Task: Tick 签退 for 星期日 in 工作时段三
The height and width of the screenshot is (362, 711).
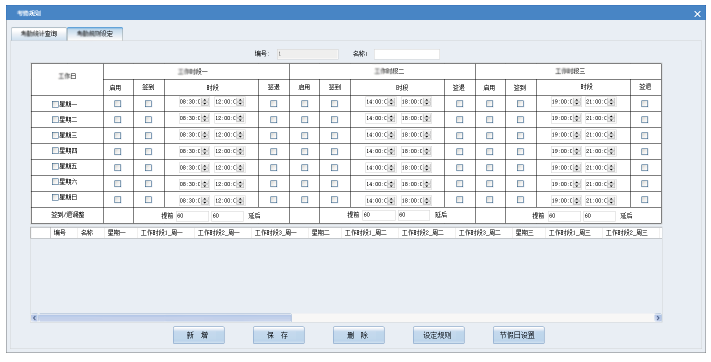Action: point(644,200)
